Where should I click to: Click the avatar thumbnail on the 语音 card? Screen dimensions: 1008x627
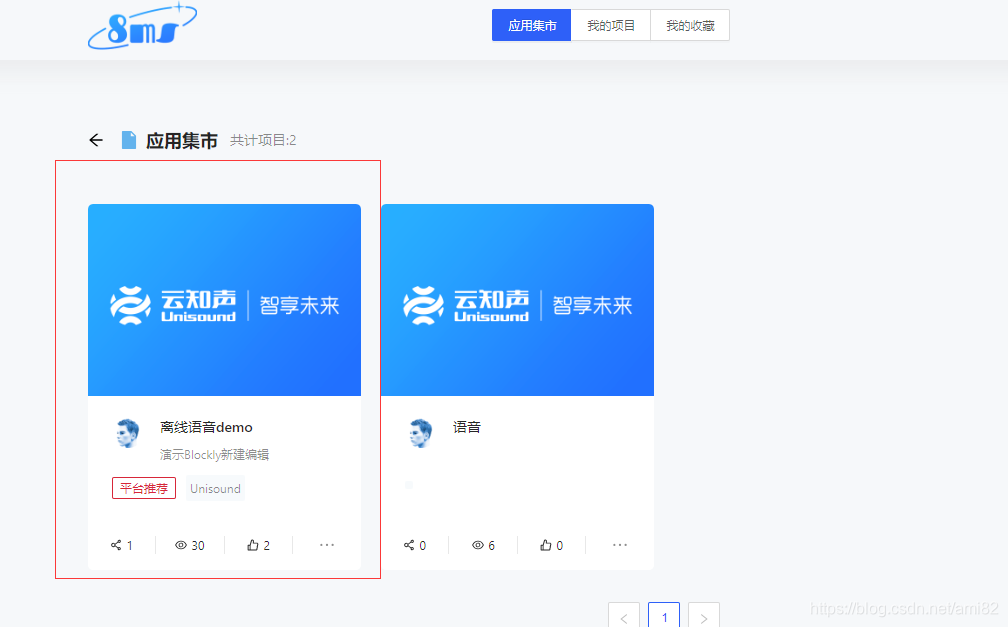(420, 433)
